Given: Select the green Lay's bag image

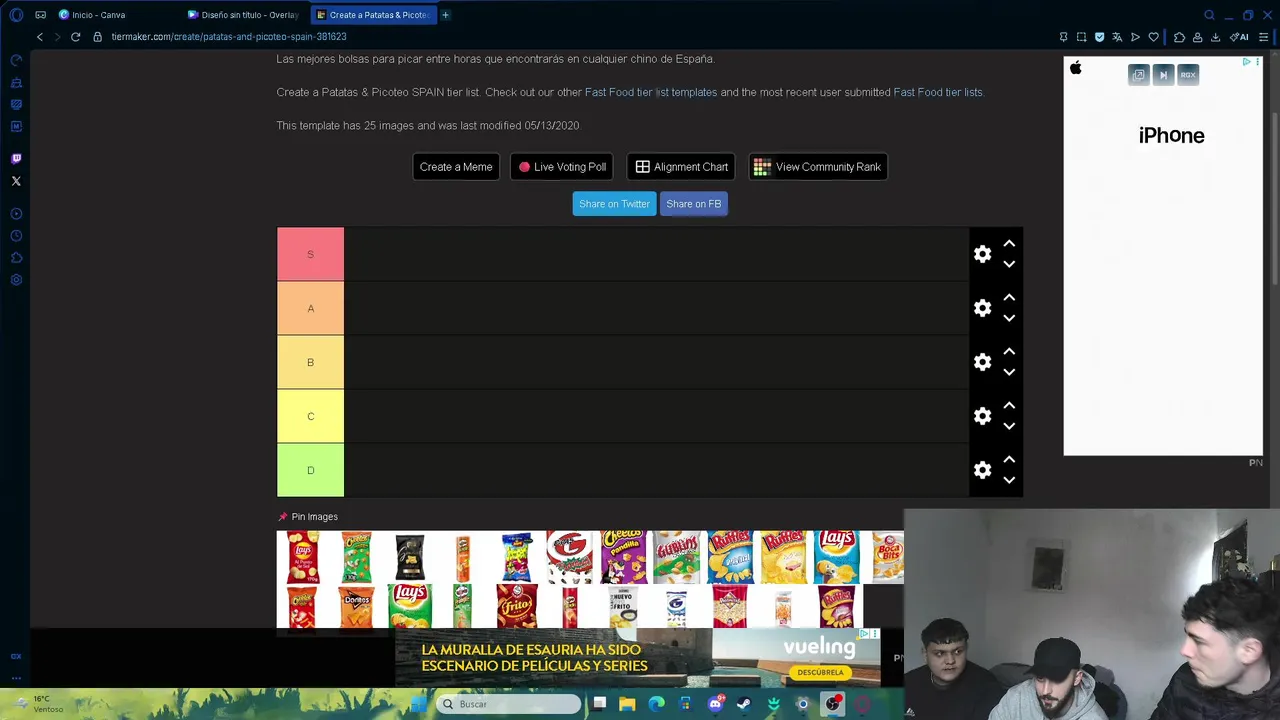Looking at the screenshot, I should [x=410, y=607].
